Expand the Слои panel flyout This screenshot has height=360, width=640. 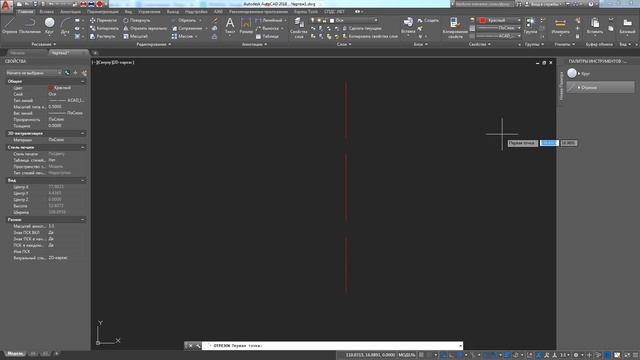tap(344, 44)
